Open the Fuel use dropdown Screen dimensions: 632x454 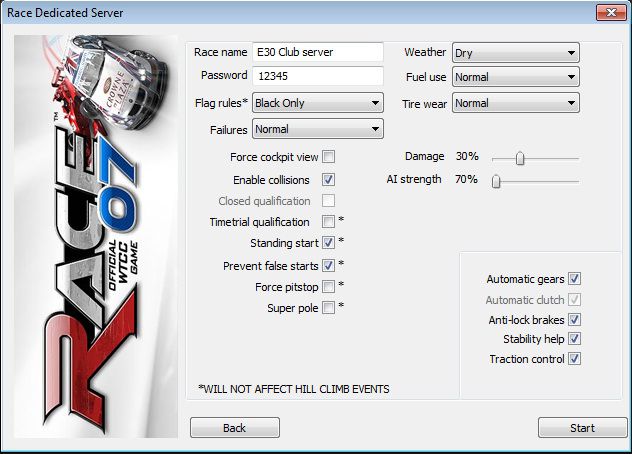point(516,77)
